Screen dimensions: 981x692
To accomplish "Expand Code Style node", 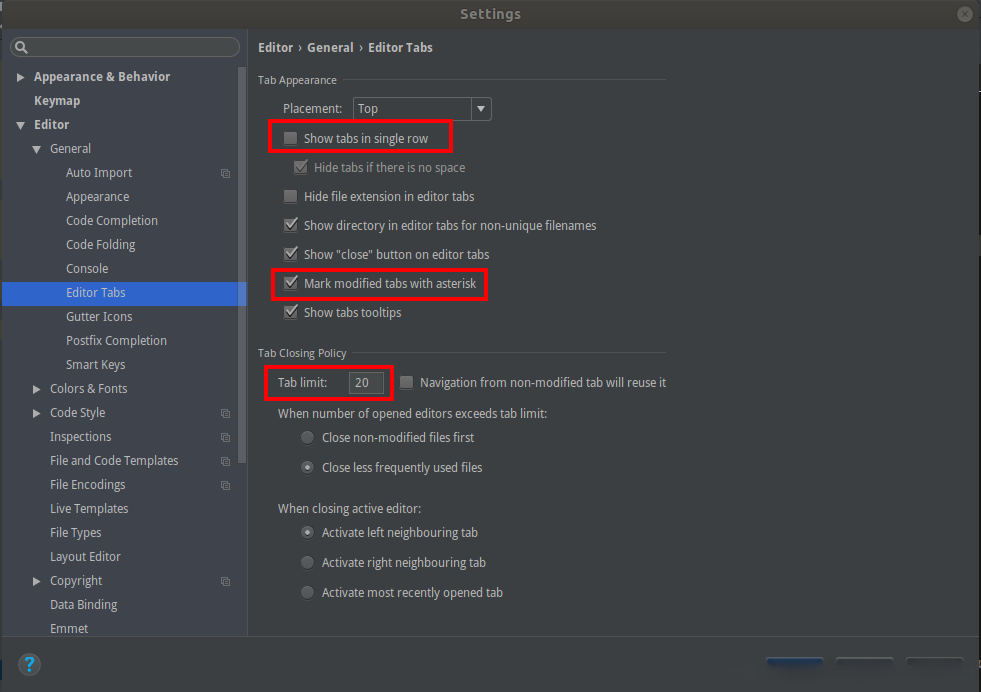I will [36, 413].
